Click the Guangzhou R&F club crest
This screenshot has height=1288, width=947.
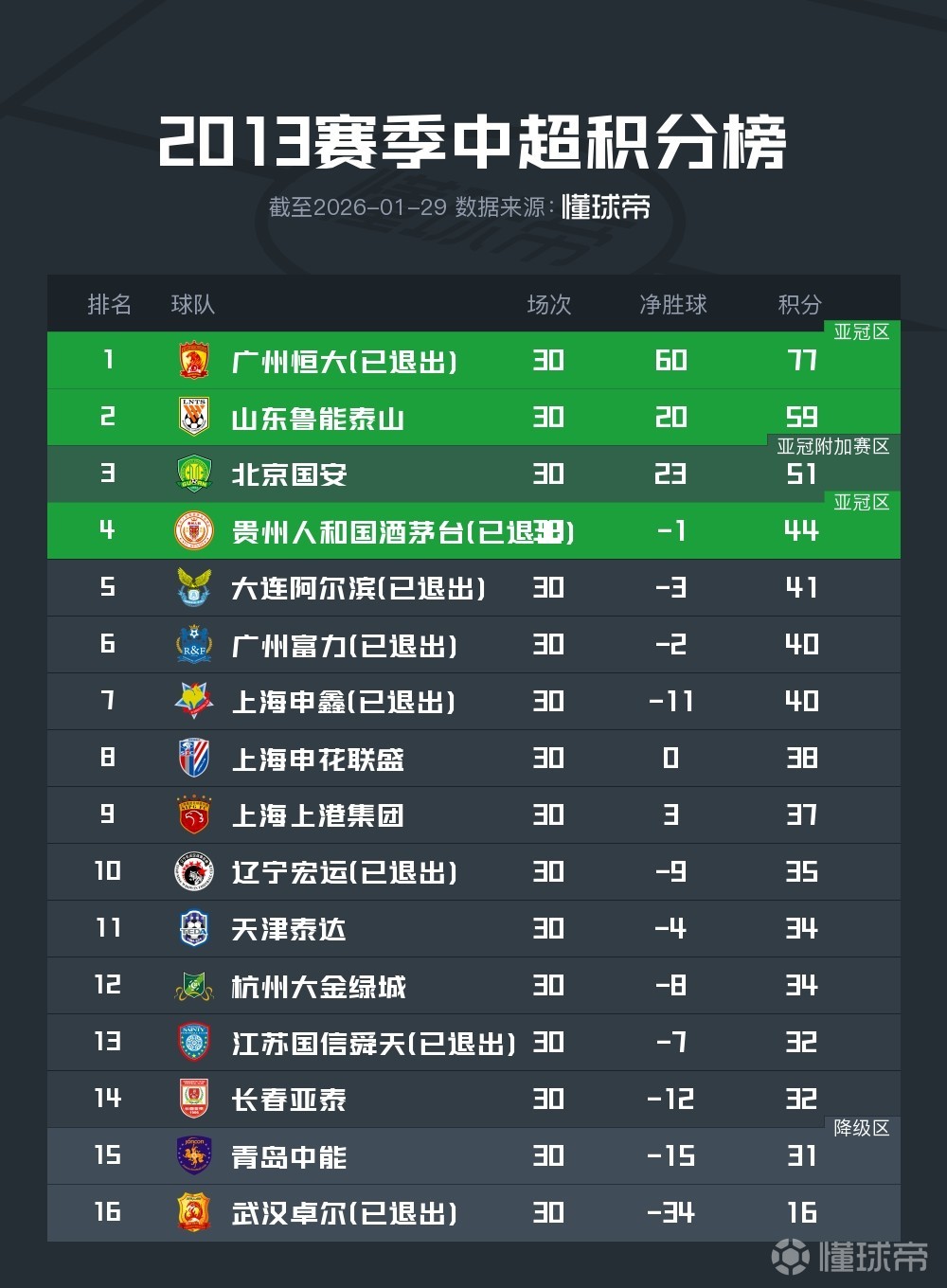coord(194,645)
